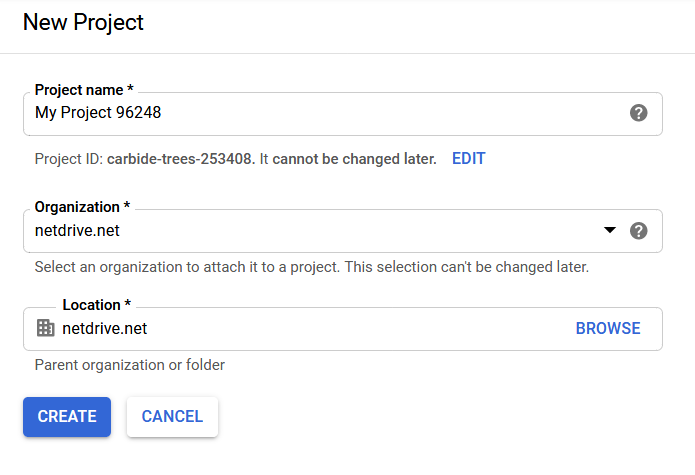Click the 'Select an organization' helper text
Viewport: 695px width, 475px height.
click(x=311, y=268)
